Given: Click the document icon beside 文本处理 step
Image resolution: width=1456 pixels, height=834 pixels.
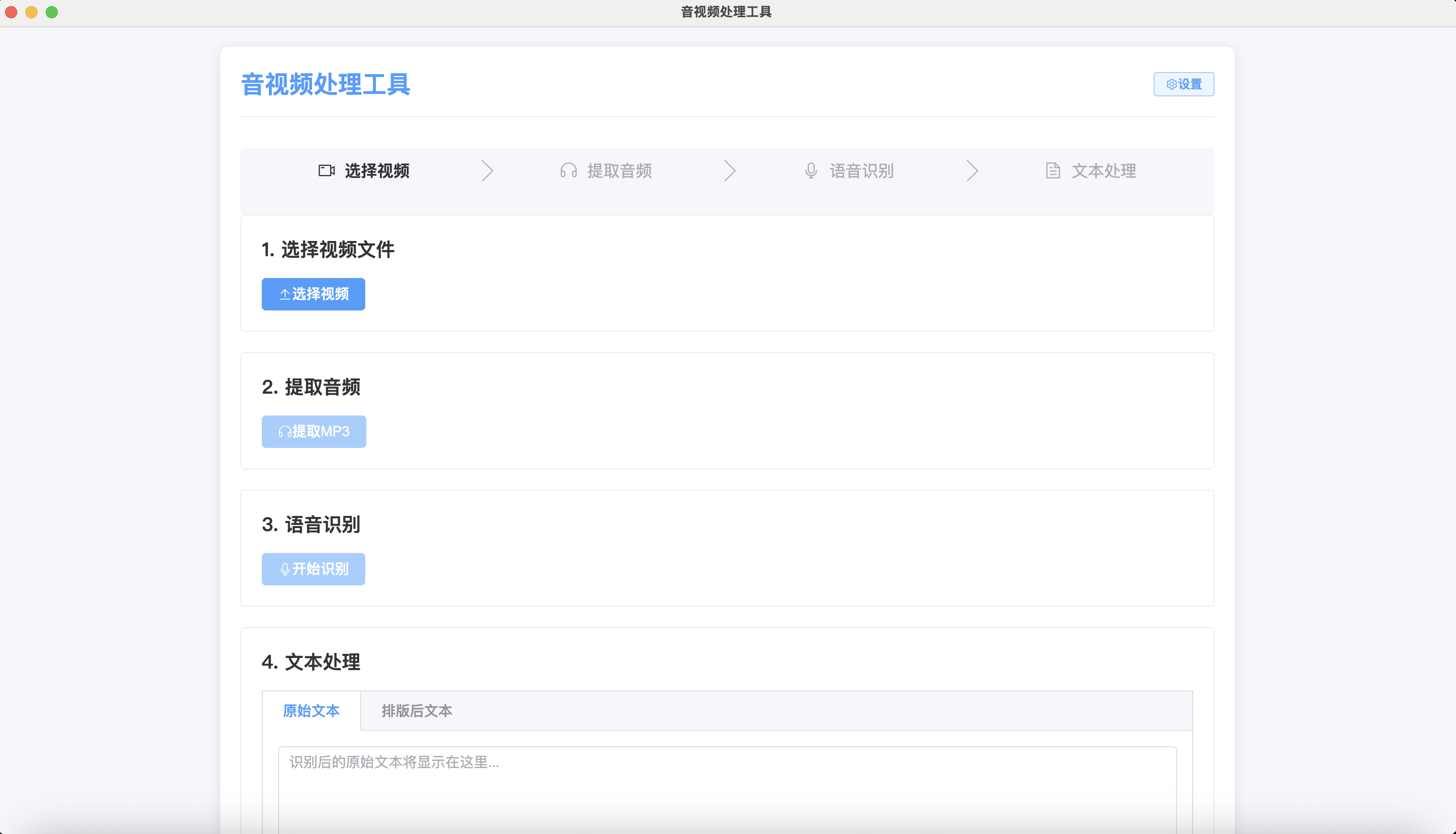Looking at the screenshot, I should [x=1053, y=170].
